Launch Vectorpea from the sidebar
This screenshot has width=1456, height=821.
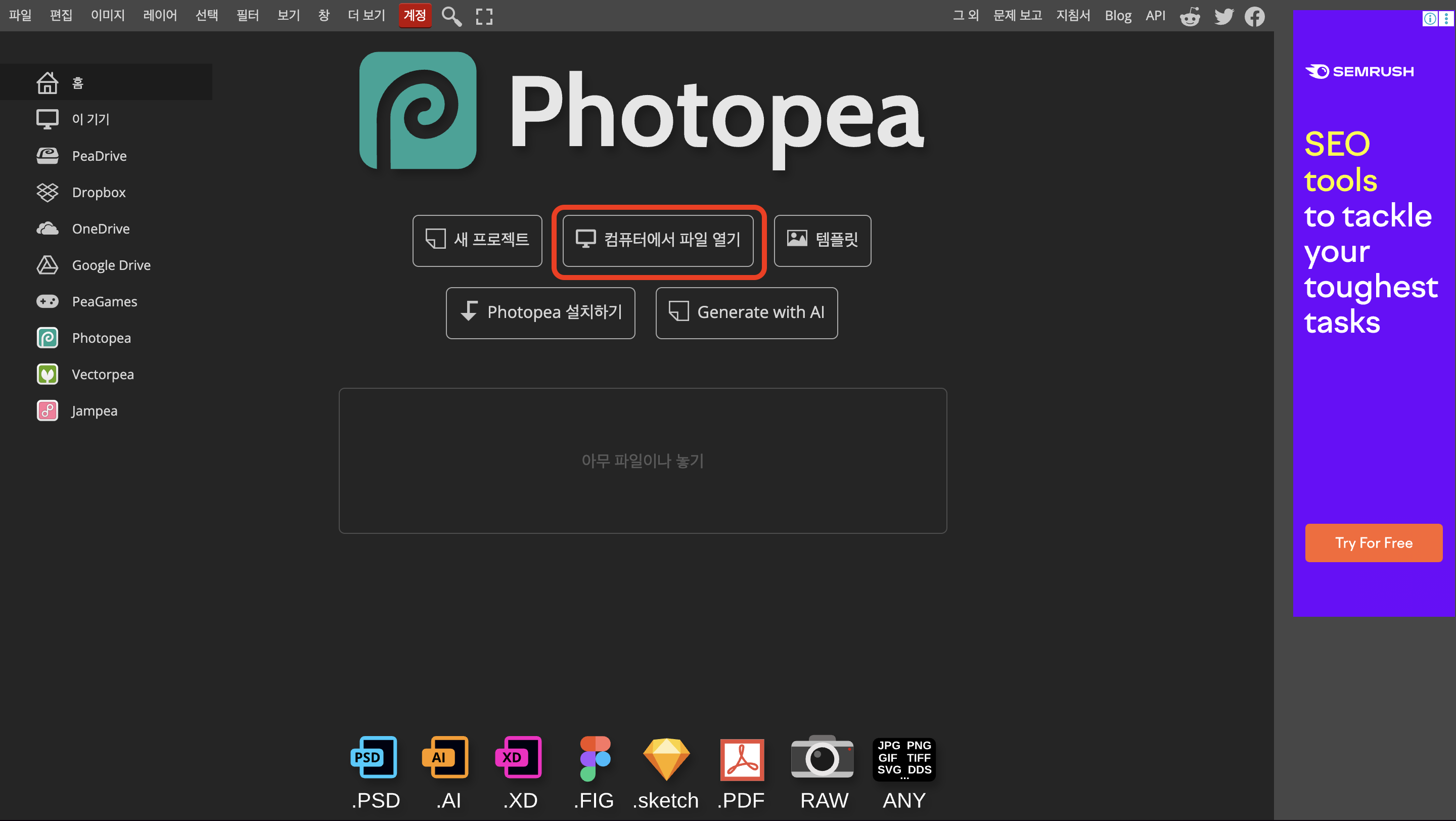coord(103,374)
